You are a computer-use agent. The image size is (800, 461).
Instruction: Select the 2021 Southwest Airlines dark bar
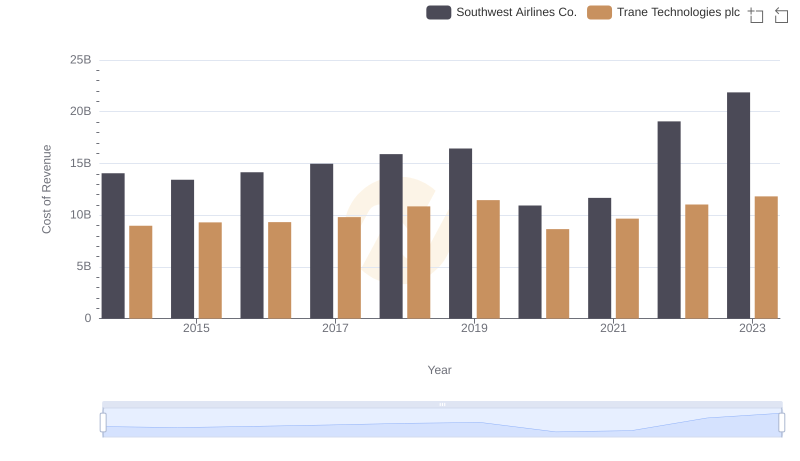(599, 258)
